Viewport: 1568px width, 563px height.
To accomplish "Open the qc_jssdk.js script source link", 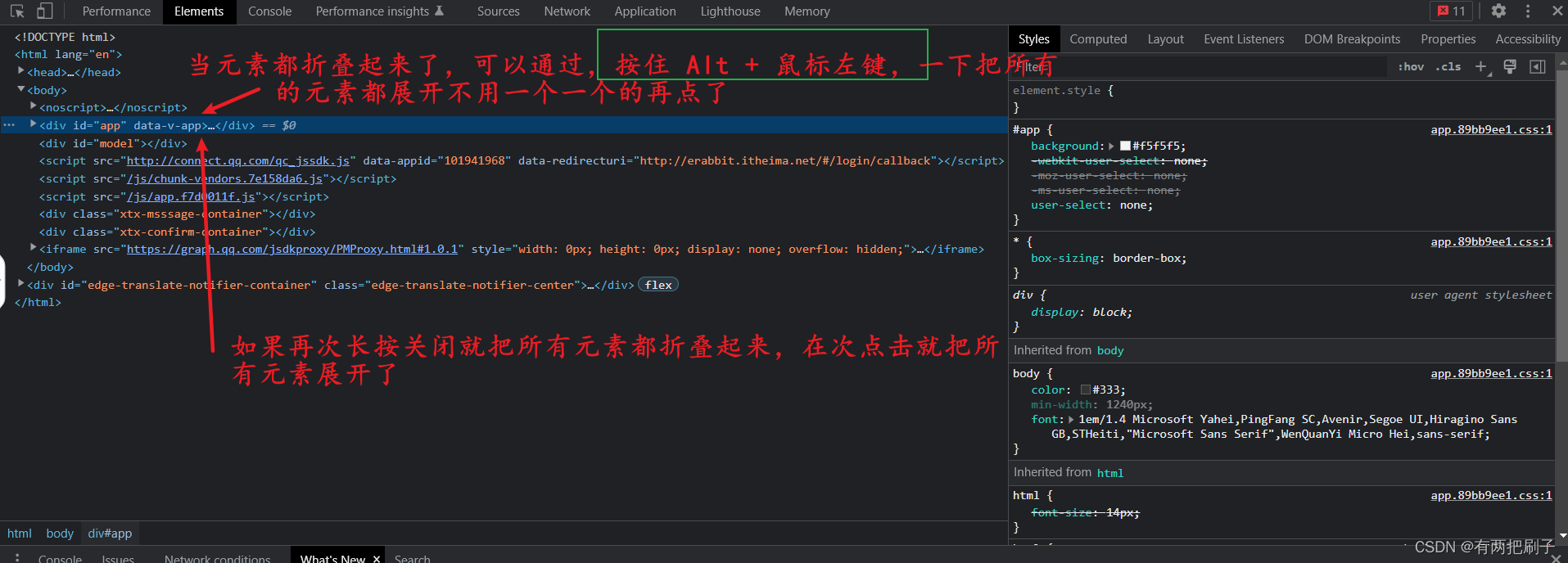I will 237,160.
